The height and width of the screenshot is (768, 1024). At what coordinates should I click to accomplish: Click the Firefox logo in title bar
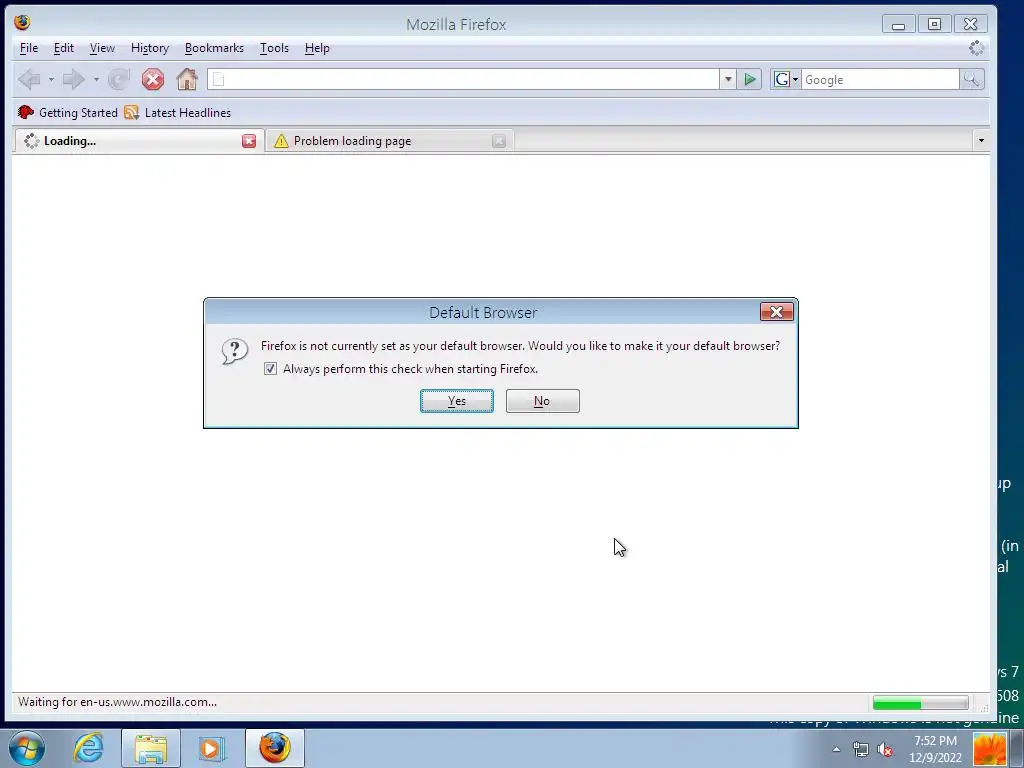[x=23, y=23]
